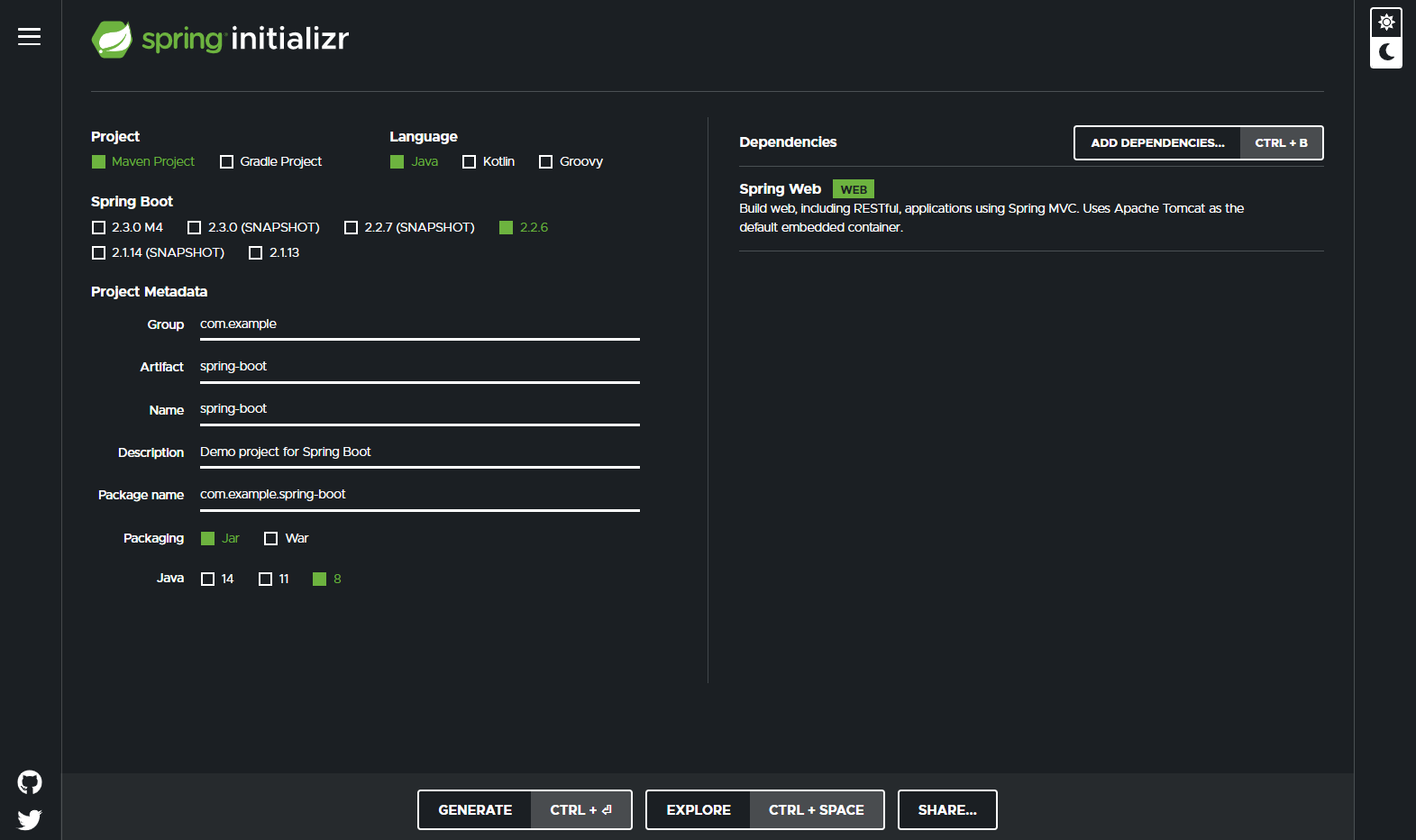Click the Dependencies heading

pyautogui.click(x=788, y=142)
